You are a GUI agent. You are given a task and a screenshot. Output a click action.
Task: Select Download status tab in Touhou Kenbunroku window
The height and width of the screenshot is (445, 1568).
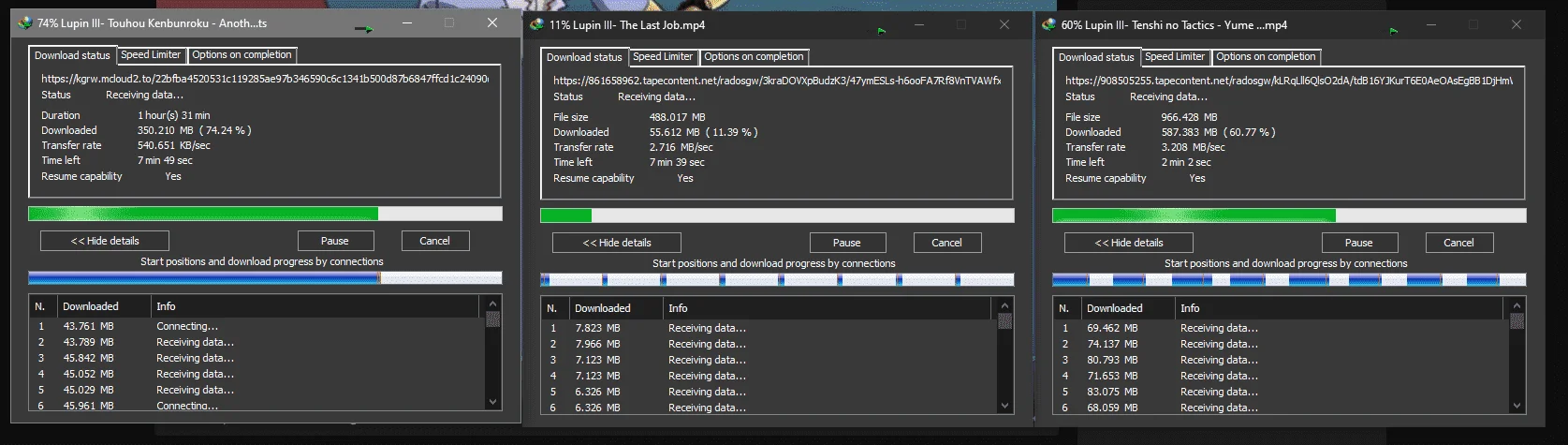coord(72,55)
